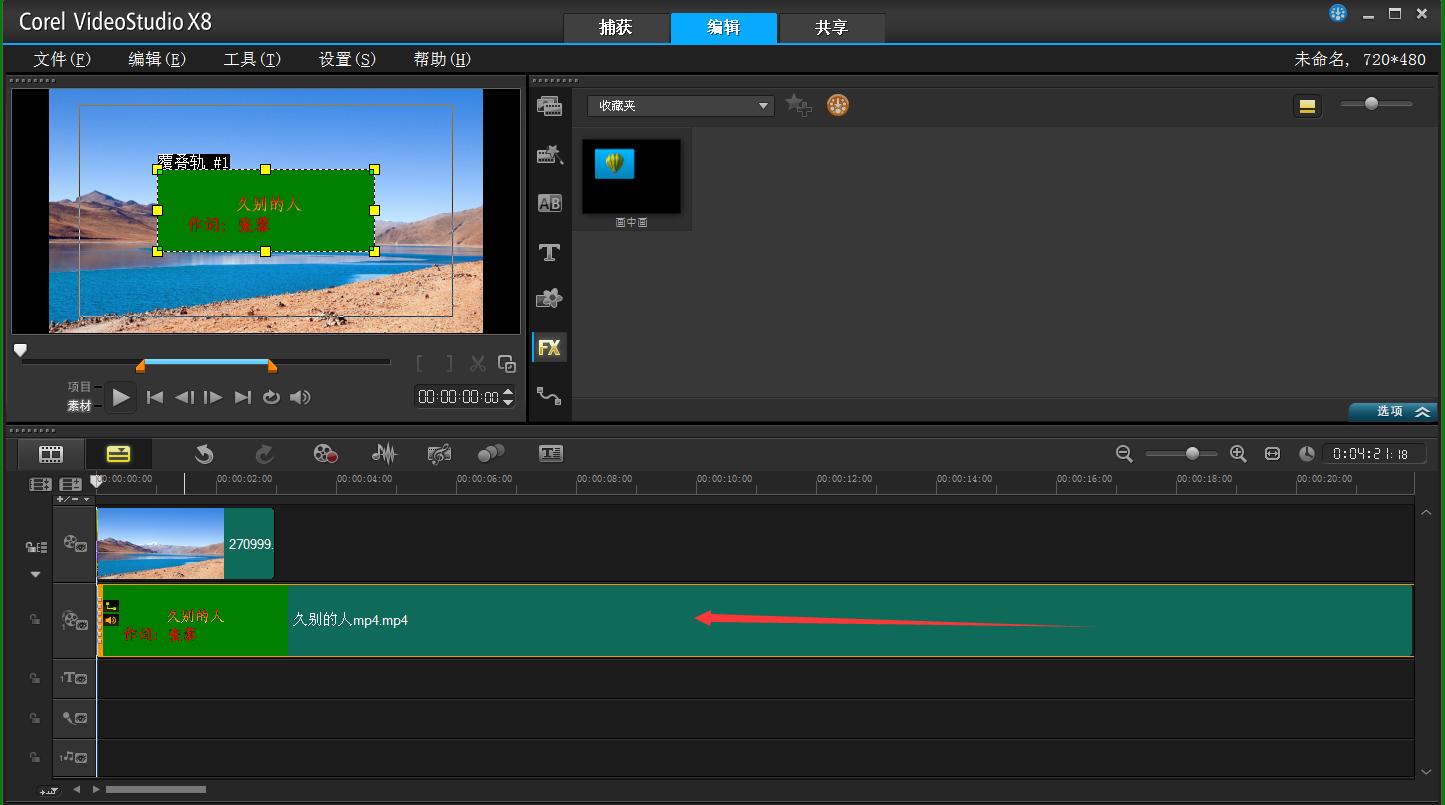Open the record/capture option
The image size is (1445, 805).
pyautogui.click(x=325, y=454)
